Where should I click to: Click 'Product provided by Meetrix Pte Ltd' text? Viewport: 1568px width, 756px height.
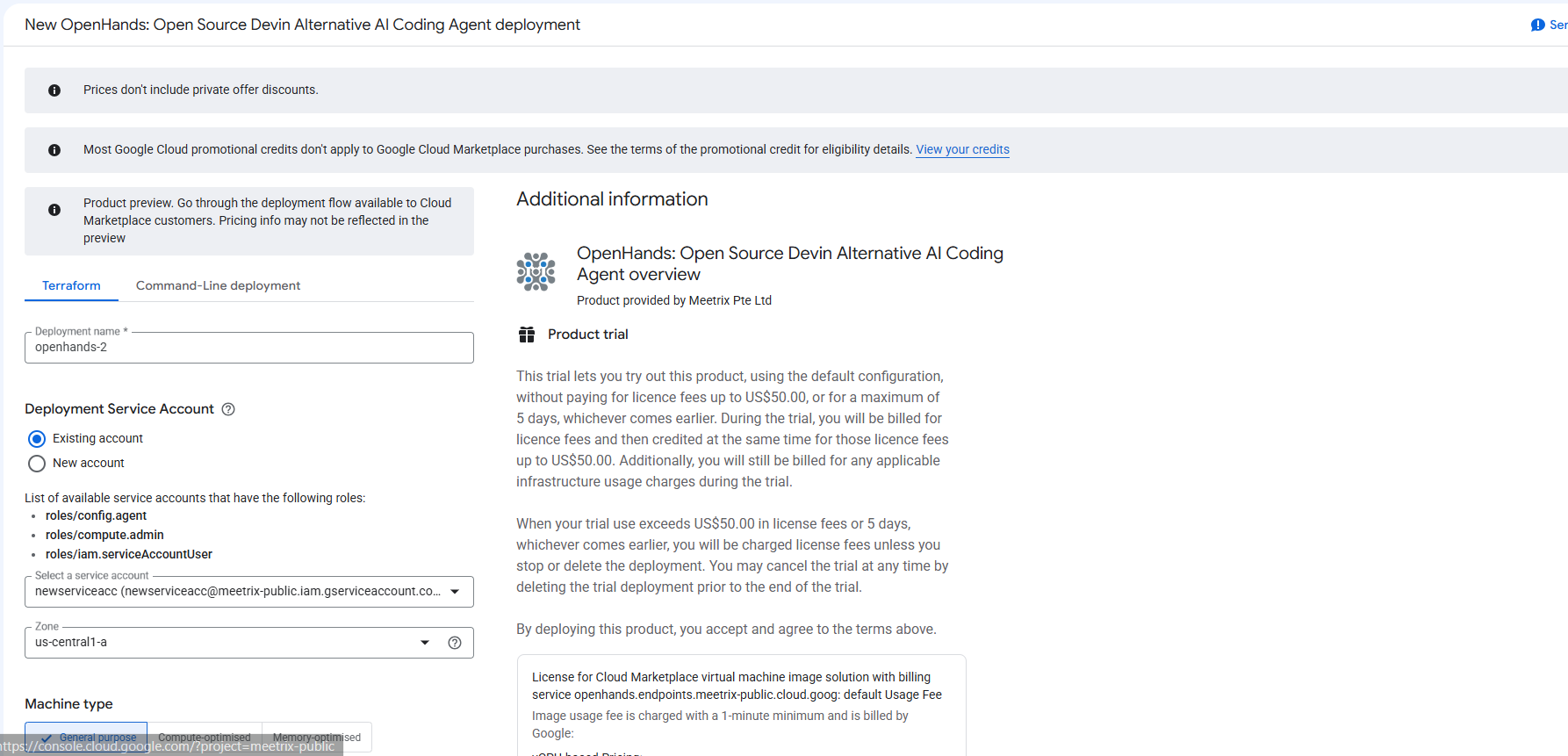click(x=674, y=300)
